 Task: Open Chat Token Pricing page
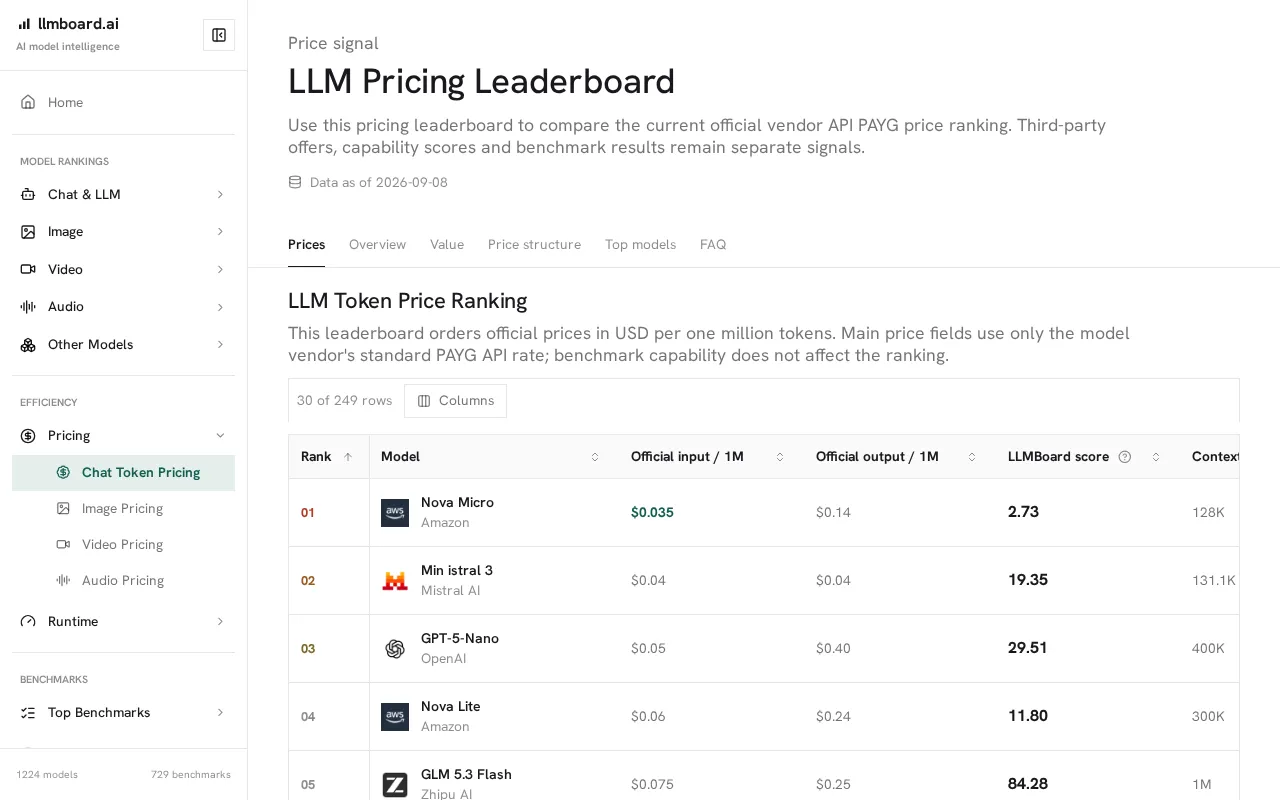(x=123, y=472)
